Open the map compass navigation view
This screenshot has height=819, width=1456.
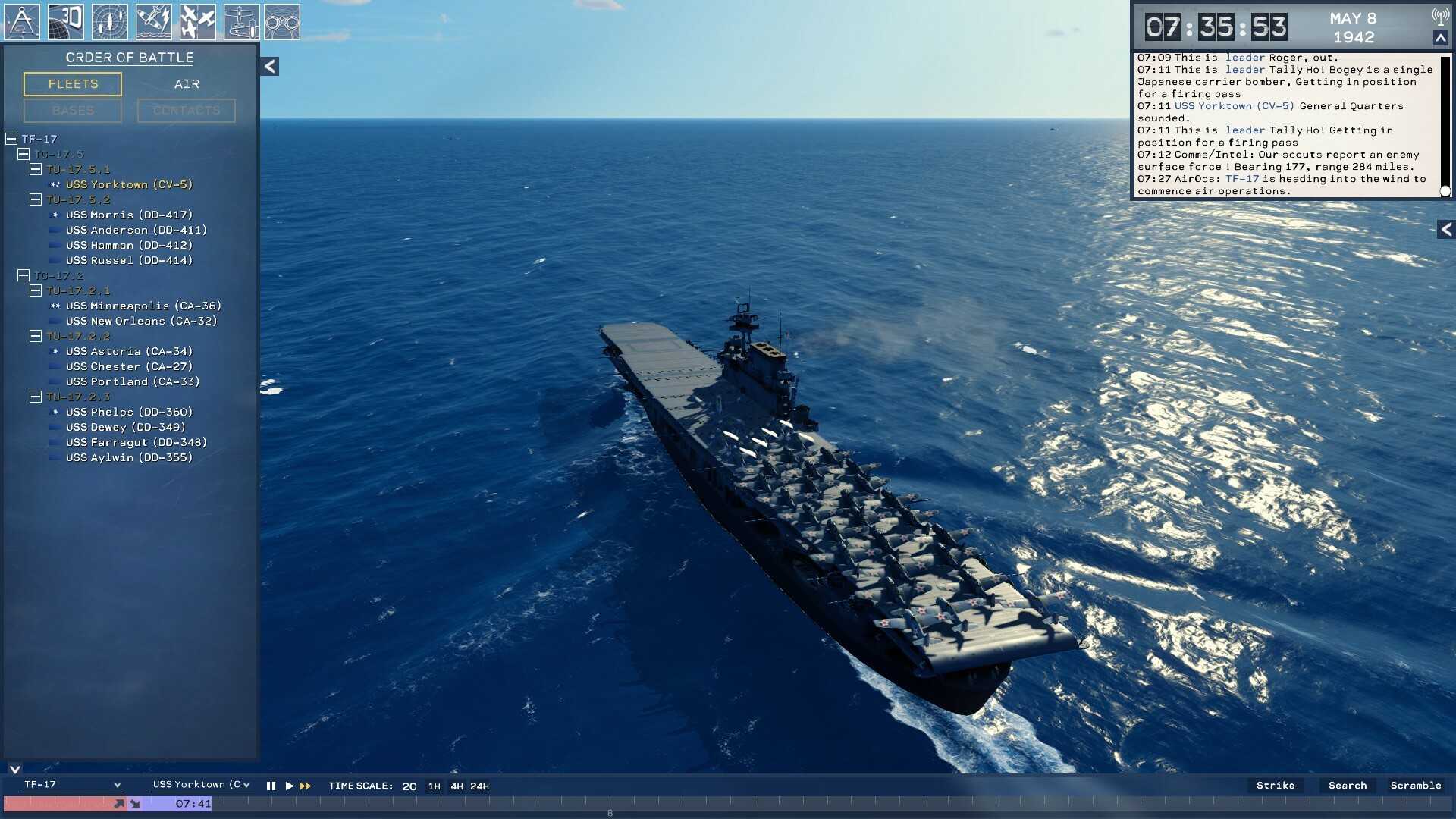tap(21, 21)
